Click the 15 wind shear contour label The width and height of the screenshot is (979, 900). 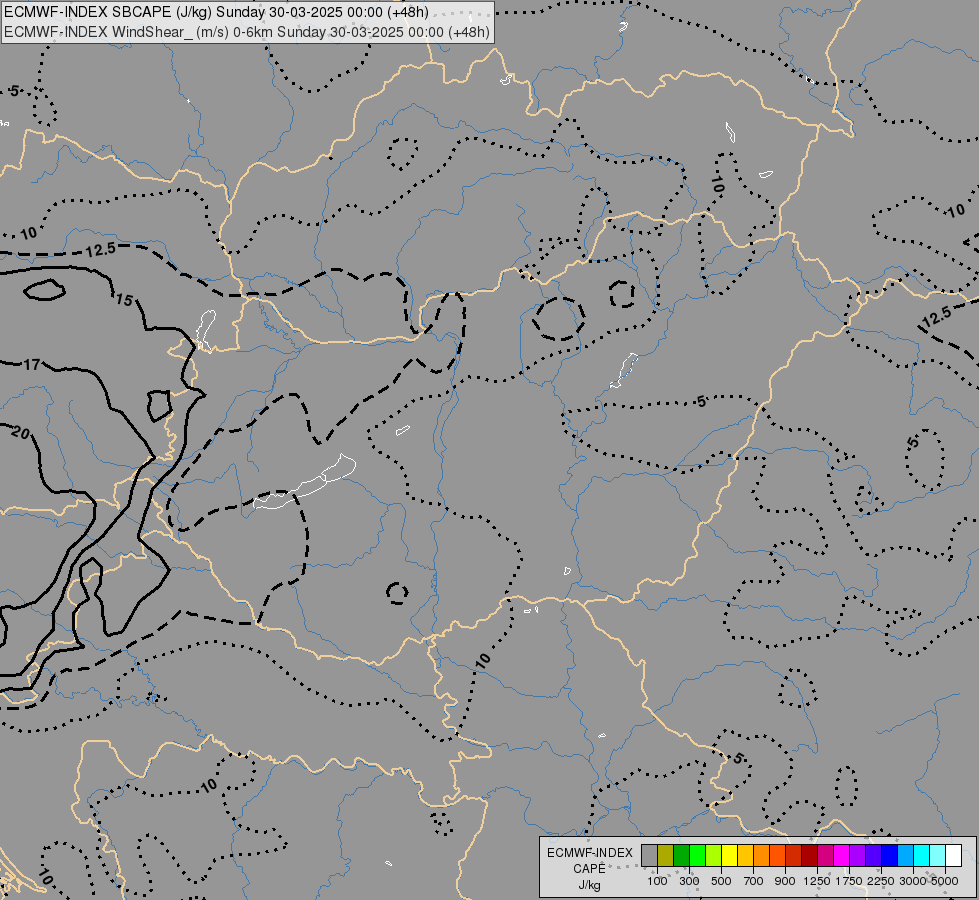point(124,300)
